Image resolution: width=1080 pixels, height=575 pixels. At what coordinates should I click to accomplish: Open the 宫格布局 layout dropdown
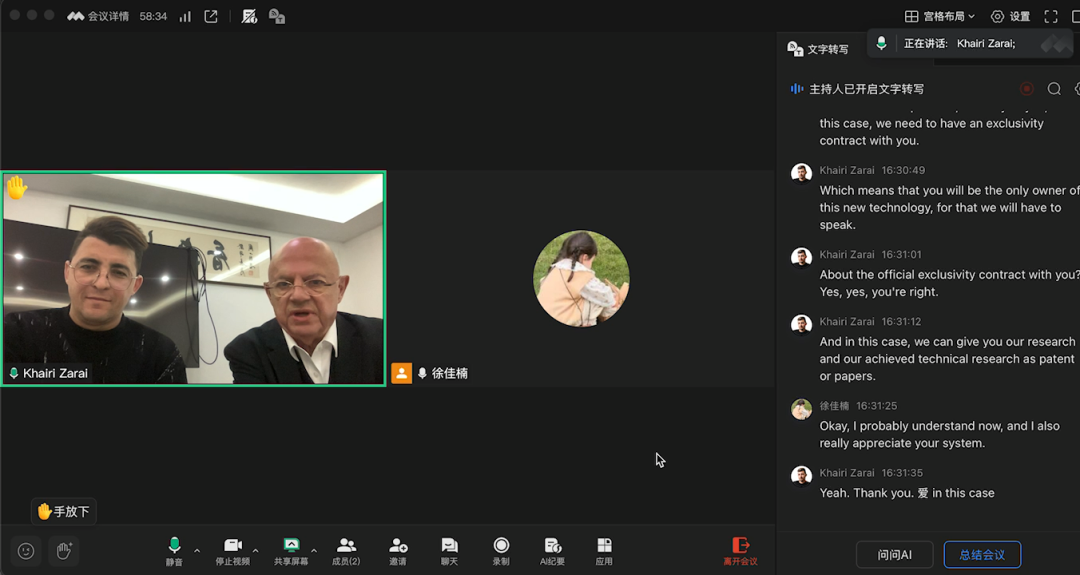click(x=940, y=16)
